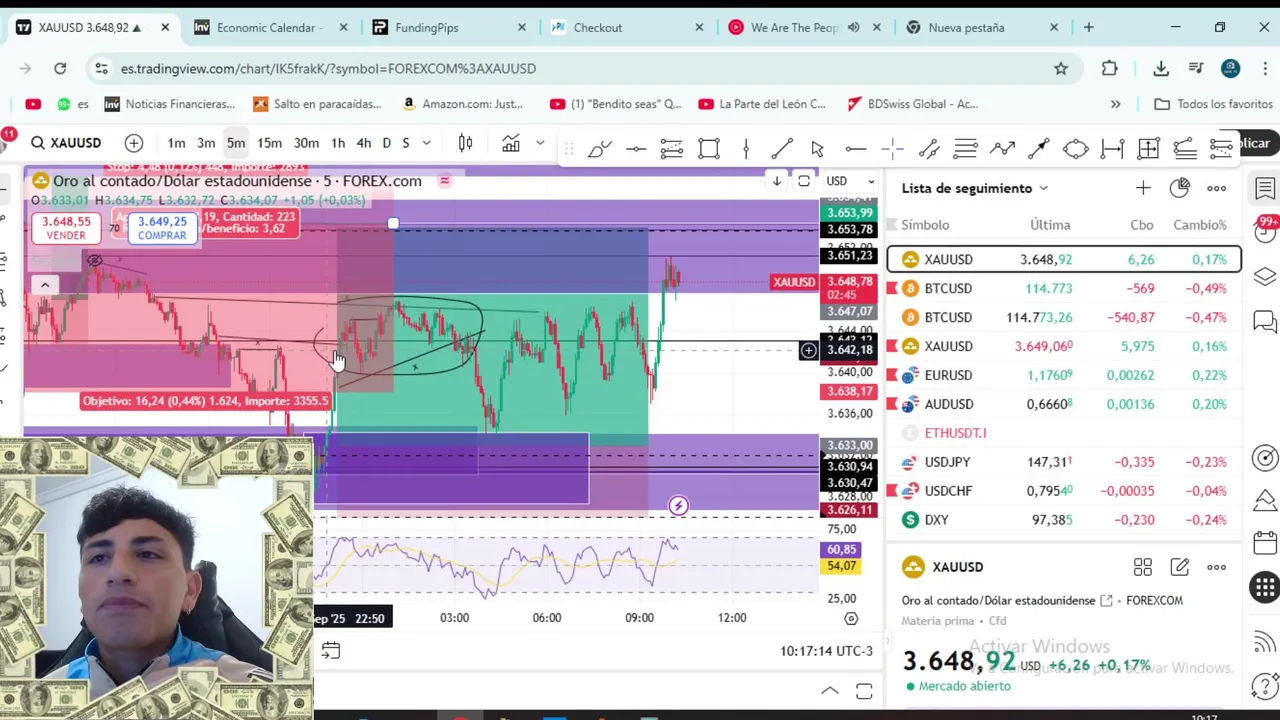
Task: Select the ellipse shape tool
Action: point(1075,149)
